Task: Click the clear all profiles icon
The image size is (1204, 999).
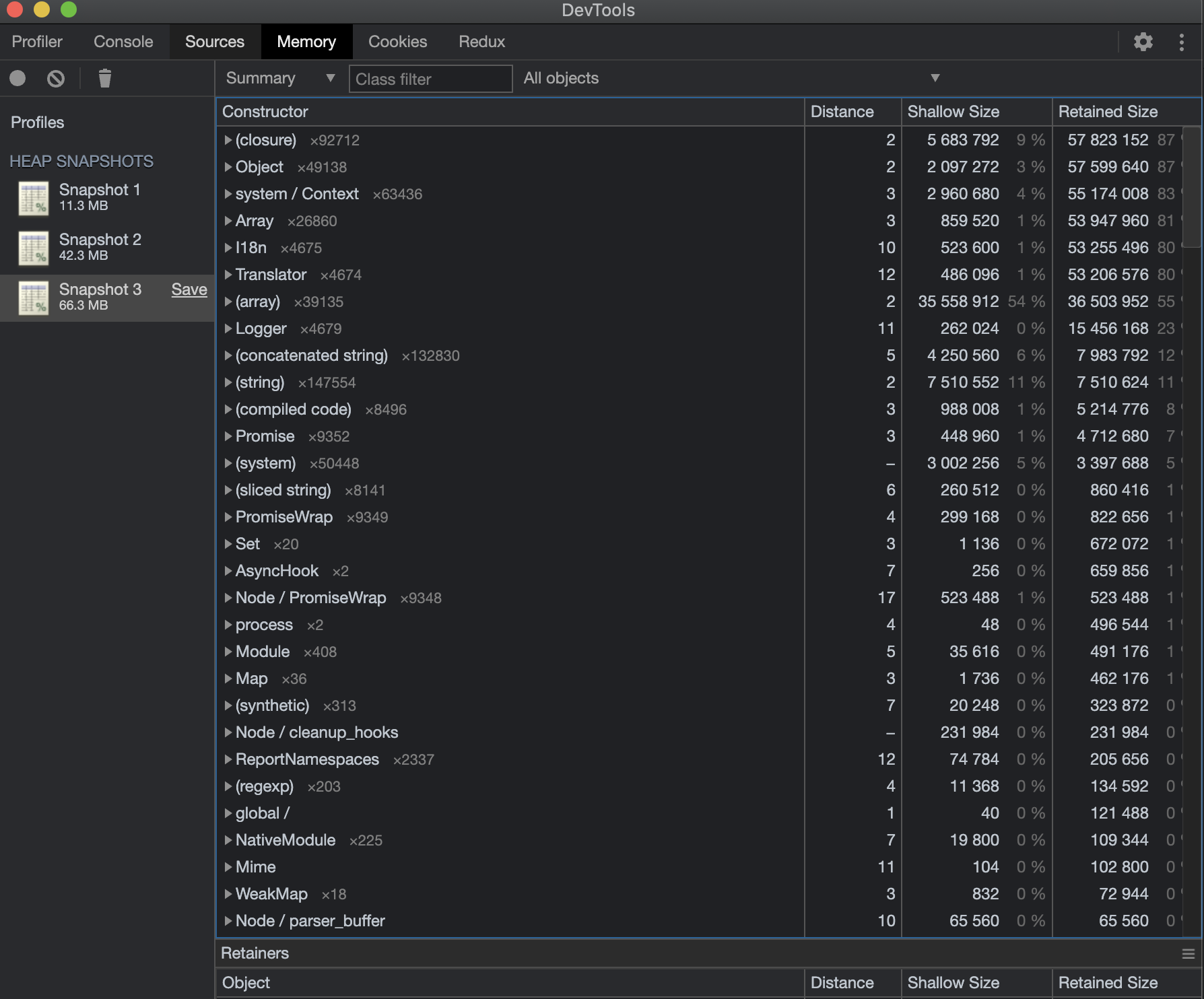Action: pyautogui.click(x=56, y=79)
